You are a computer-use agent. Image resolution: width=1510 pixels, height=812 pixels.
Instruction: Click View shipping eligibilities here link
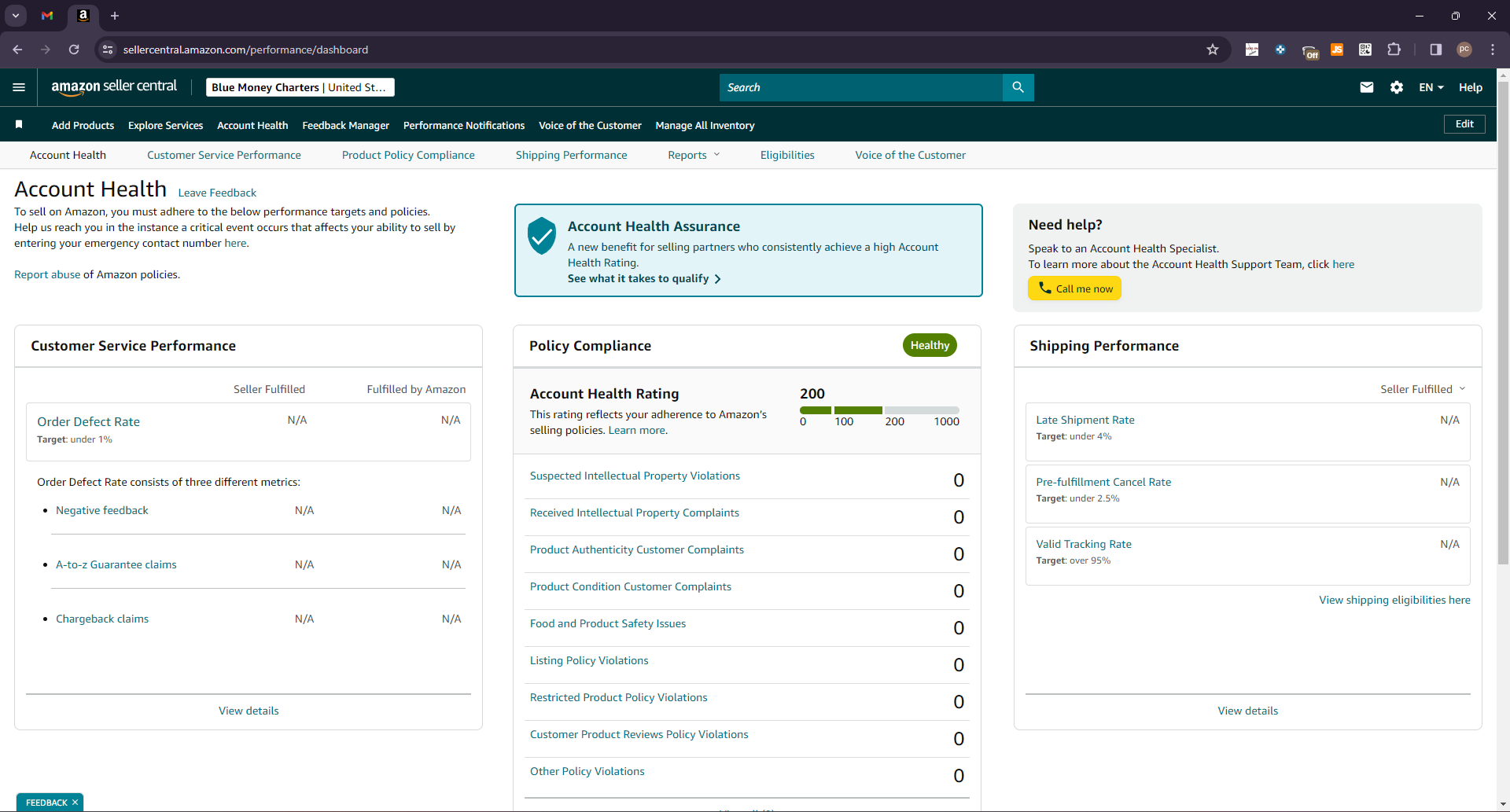click(1394, 600)
